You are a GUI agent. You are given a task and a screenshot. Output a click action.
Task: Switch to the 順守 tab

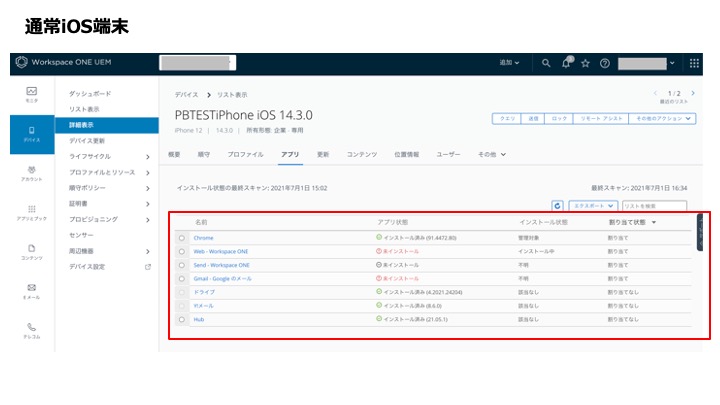click(203, 154)
